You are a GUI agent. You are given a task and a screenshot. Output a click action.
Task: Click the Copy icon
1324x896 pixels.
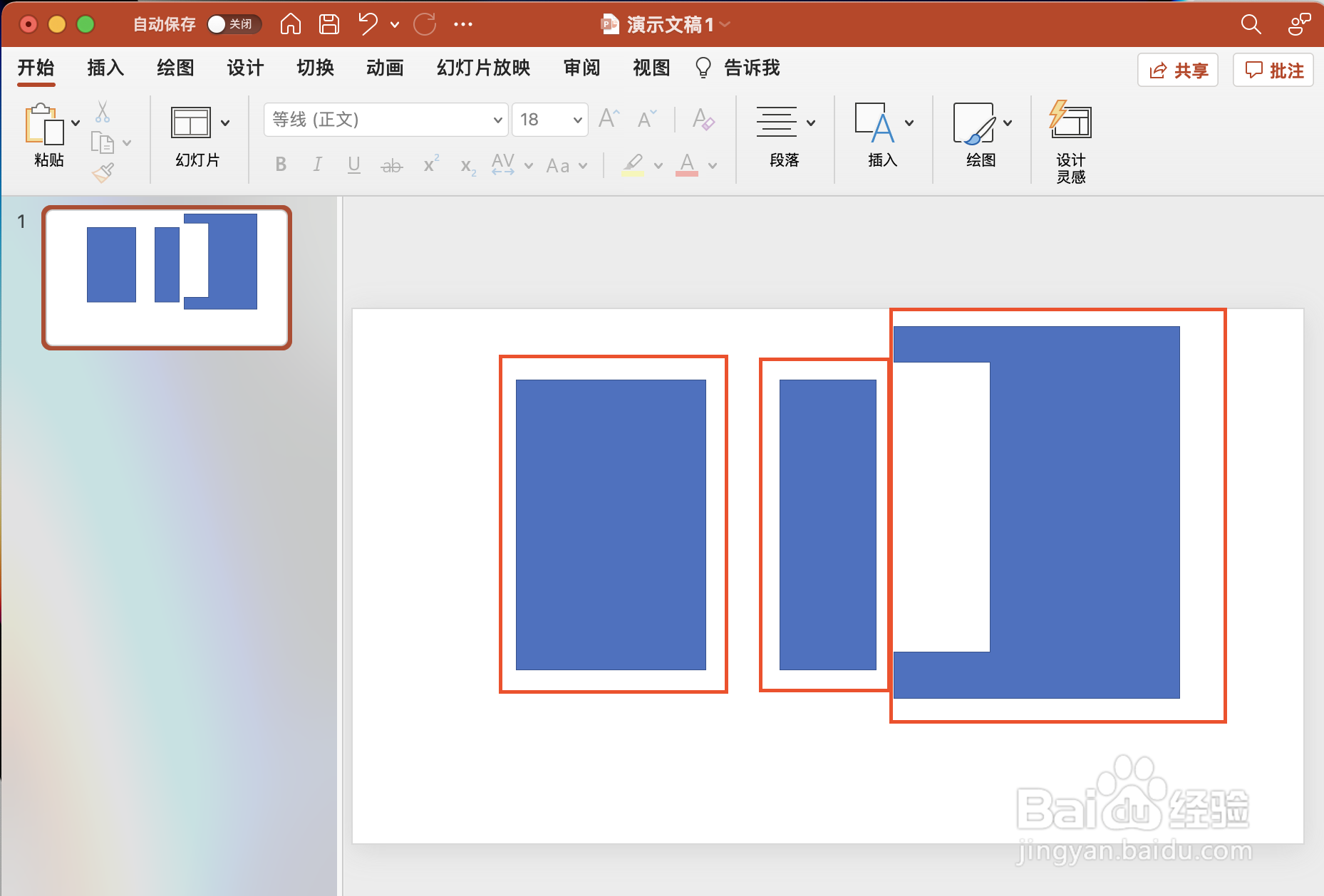tap(103, 142)
